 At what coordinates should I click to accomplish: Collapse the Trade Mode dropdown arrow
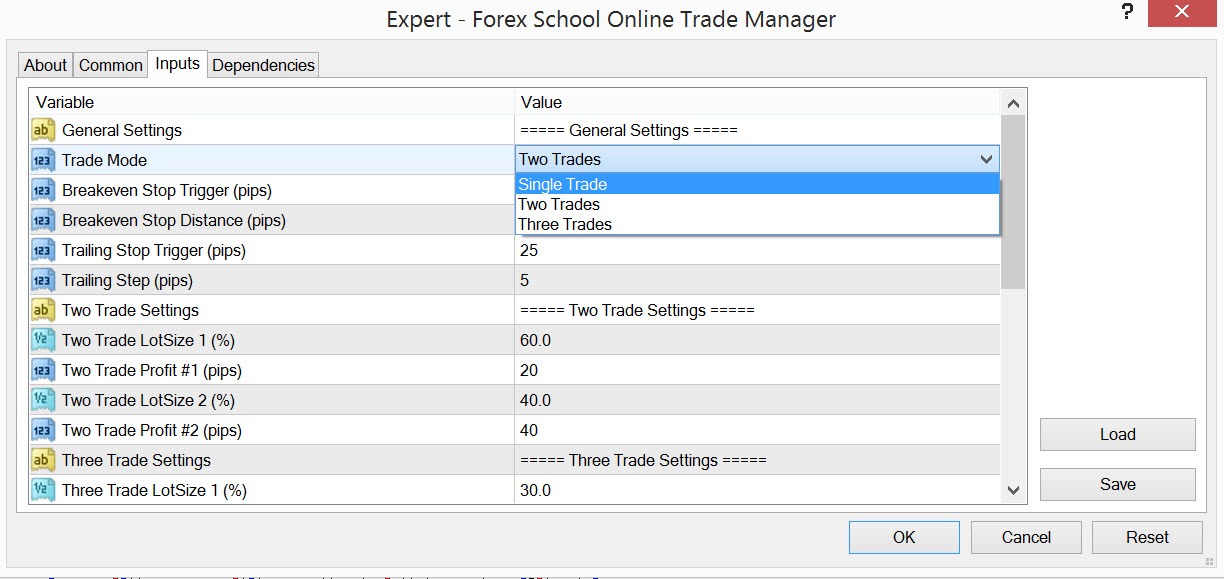pos(987,159)
